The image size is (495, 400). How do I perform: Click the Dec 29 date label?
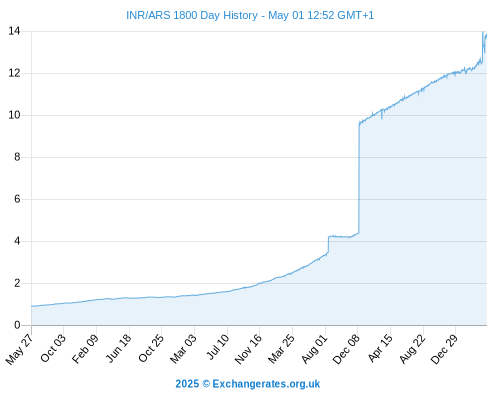(x=444, y=349)
